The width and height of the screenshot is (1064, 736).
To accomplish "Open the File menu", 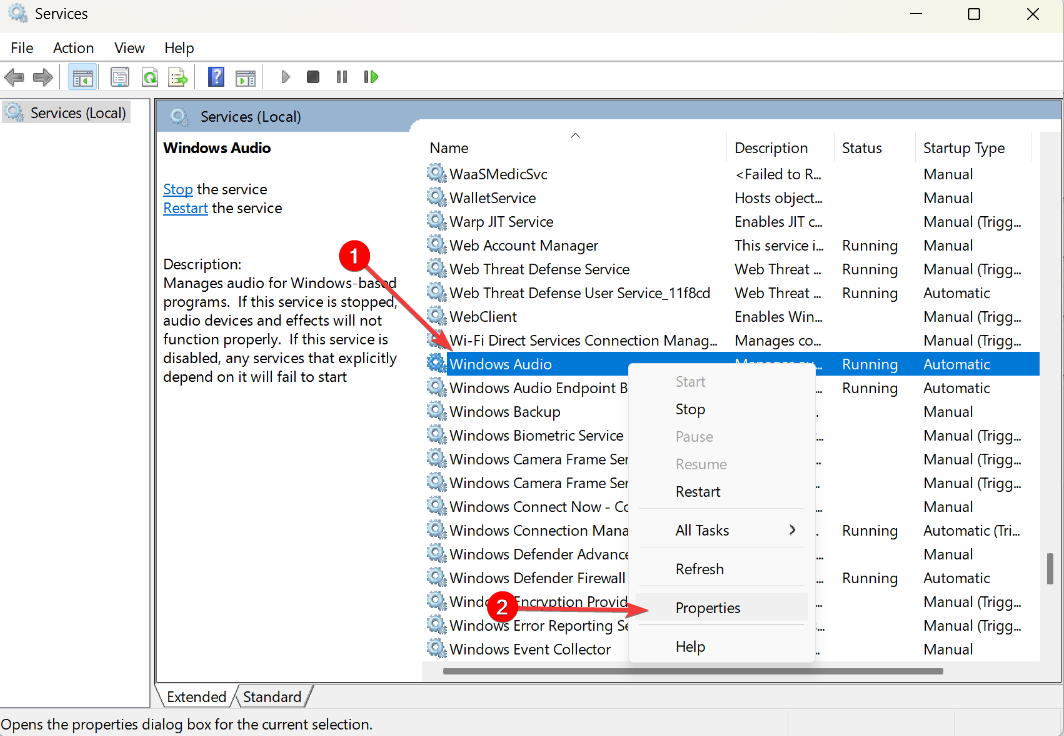I will 22,48.
